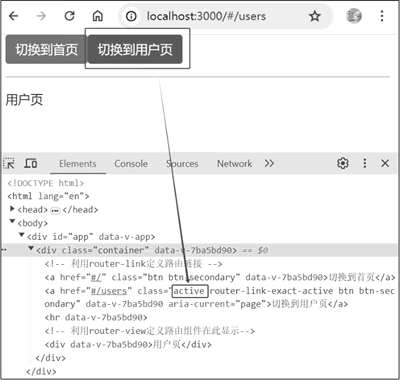Select the <!DOCTYPE html> line

pos(46,183)
